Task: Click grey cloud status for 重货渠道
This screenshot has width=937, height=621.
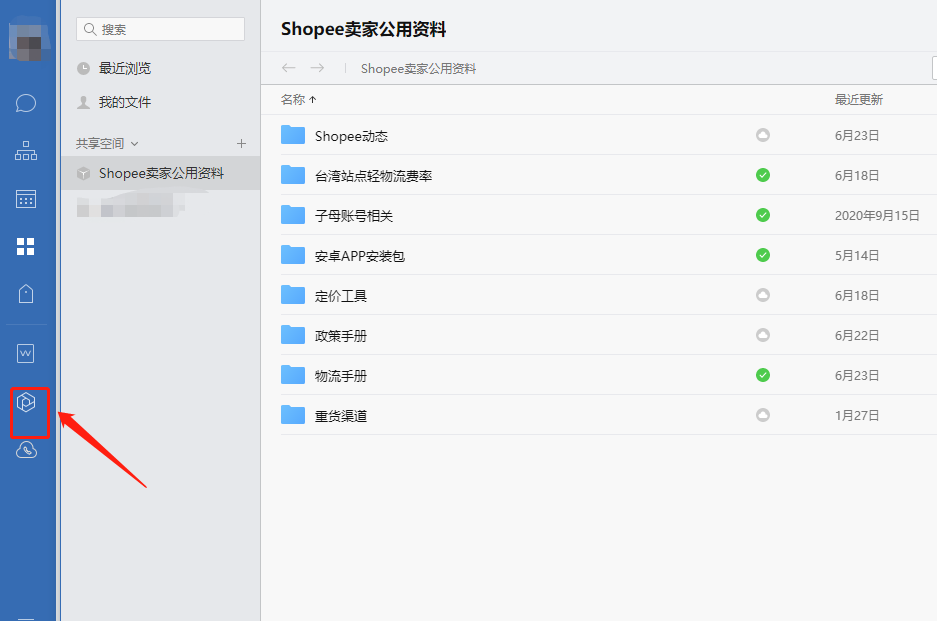Action: [763, 415]
